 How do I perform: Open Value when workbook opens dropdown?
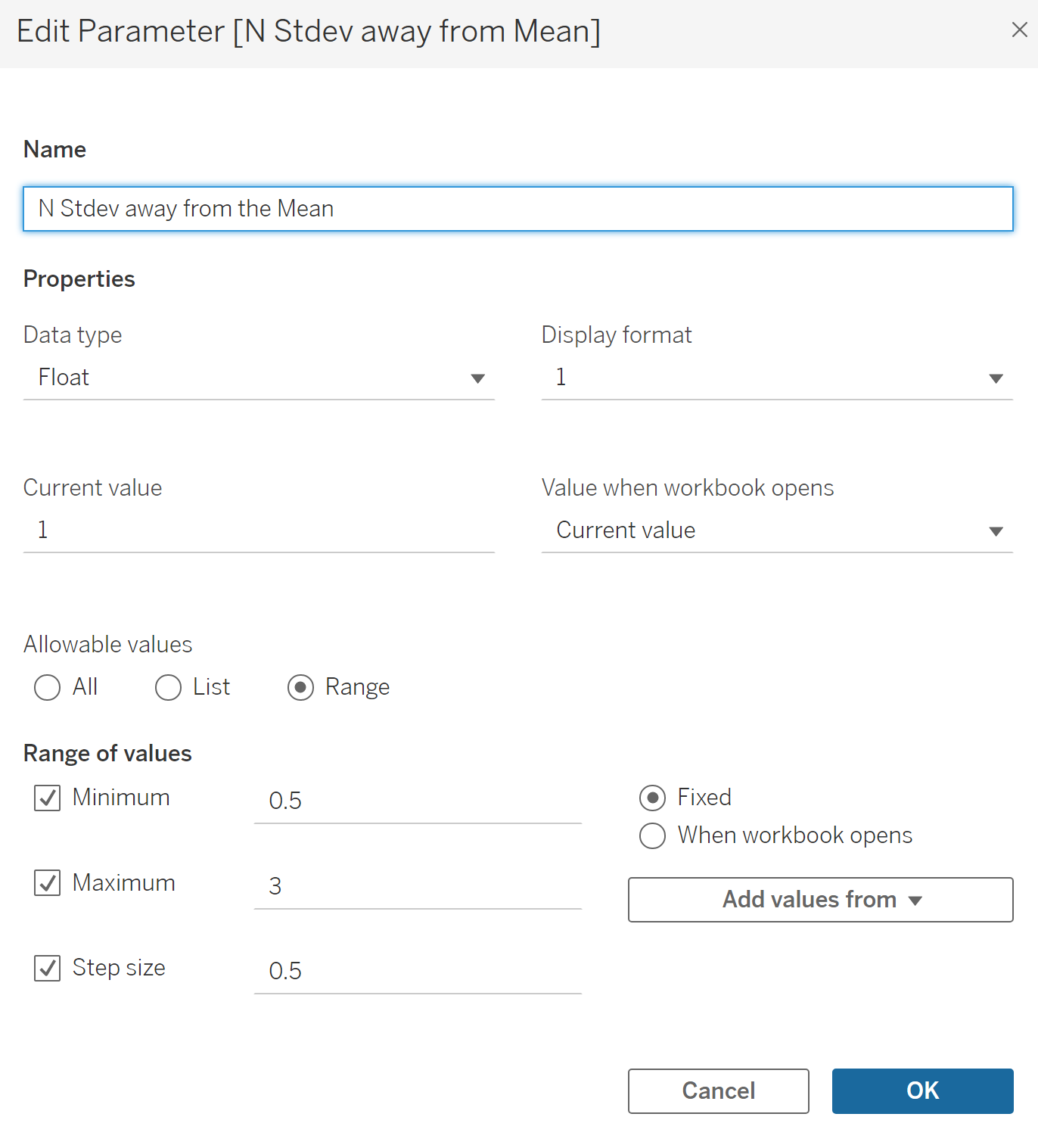tap(777, 530)
